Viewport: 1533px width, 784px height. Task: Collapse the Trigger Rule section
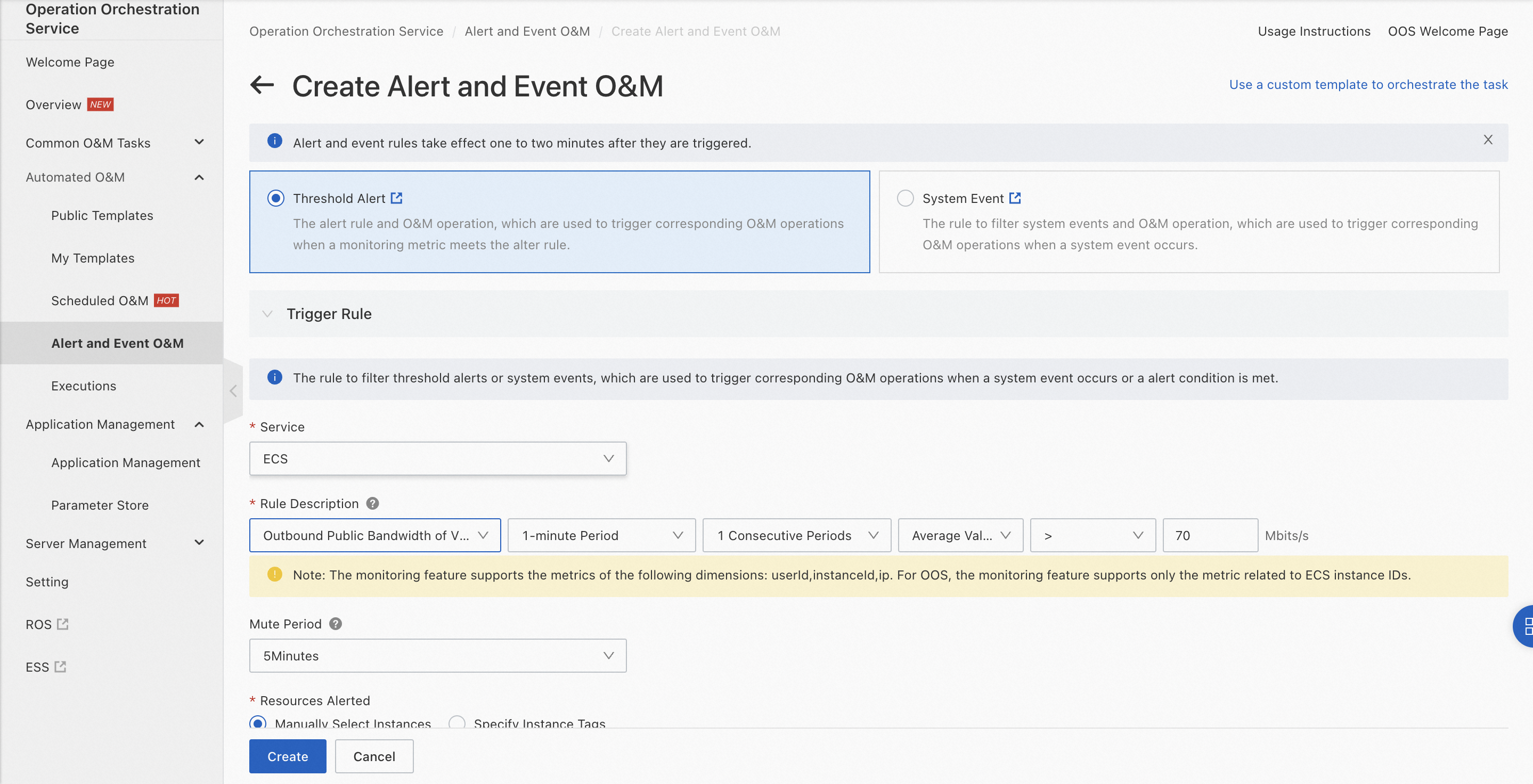coord(268,314)
